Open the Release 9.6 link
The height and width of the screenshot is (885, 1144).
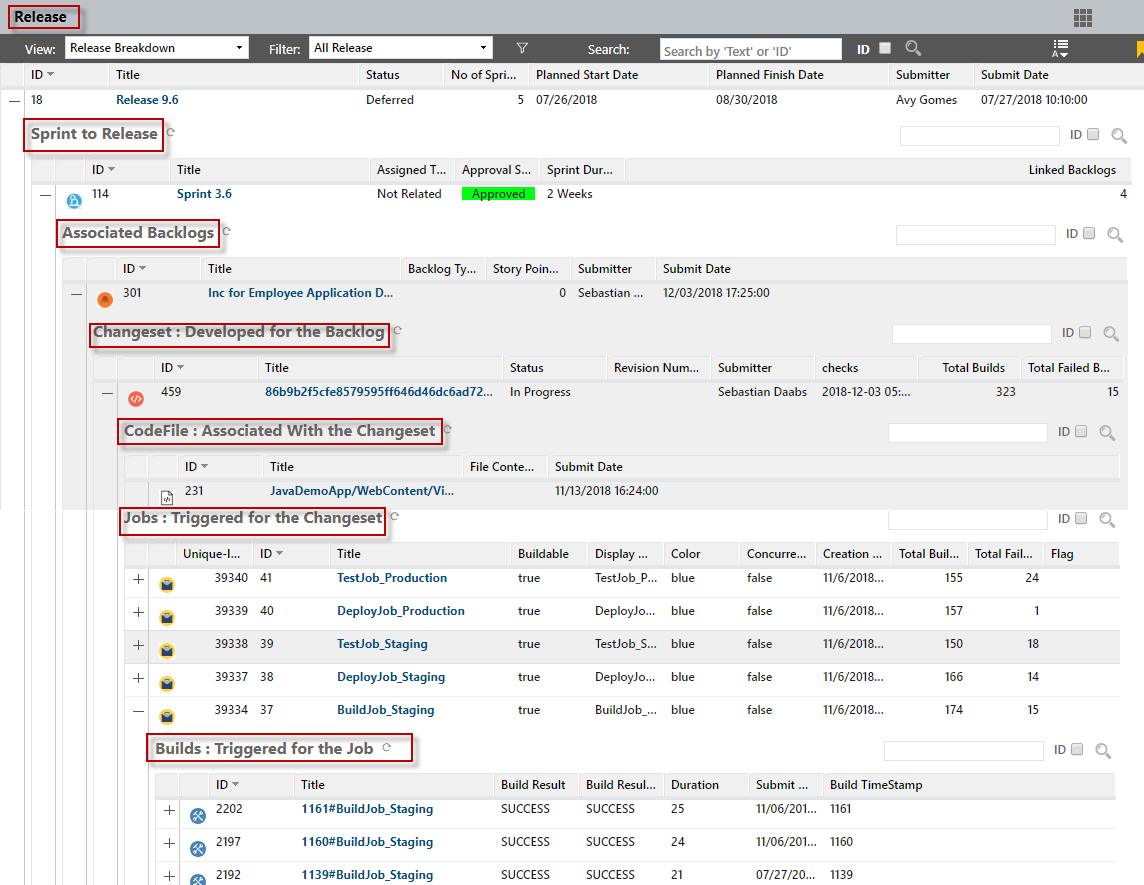pyautogui.click(x=147, y=100)
